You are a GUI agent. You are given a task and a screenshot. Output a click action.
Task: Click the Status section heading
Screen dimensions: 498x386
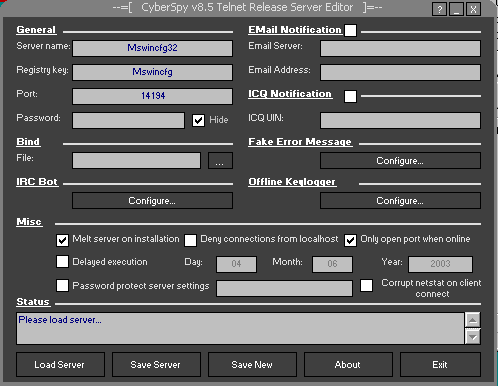coord(33,302)
